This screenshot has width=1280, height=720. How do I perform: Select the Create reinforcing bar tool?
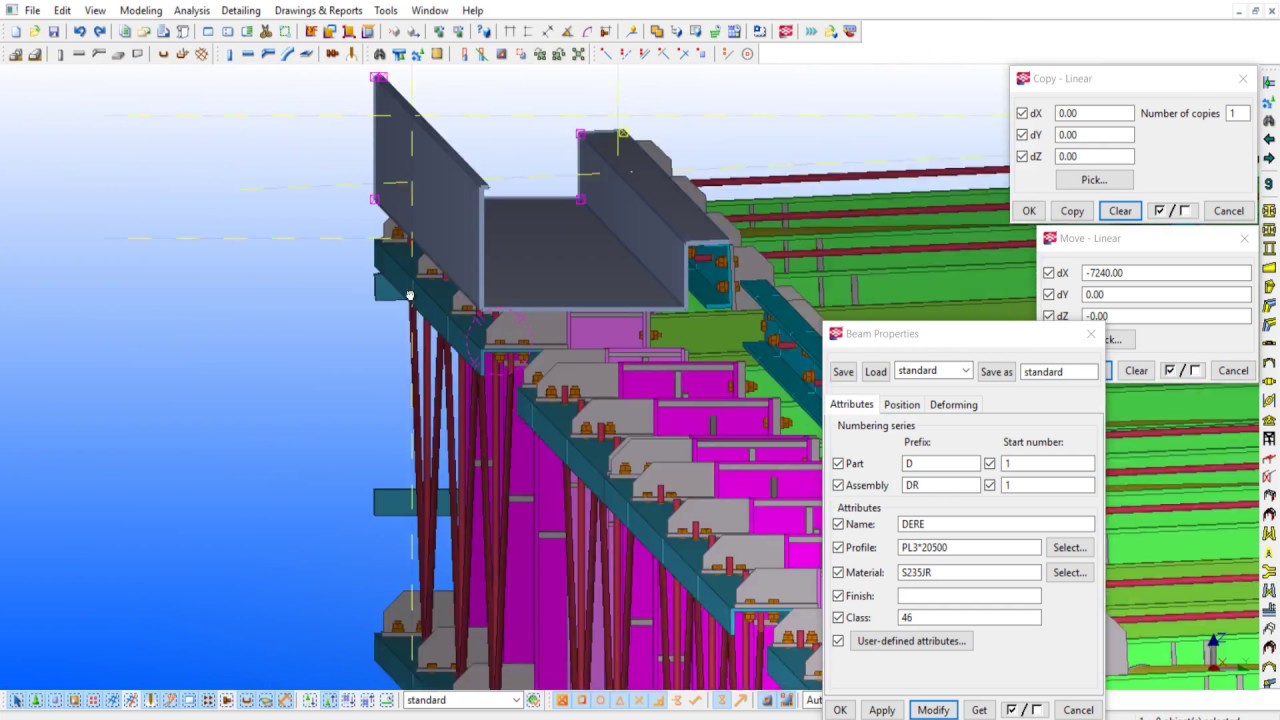pos(163,54)
